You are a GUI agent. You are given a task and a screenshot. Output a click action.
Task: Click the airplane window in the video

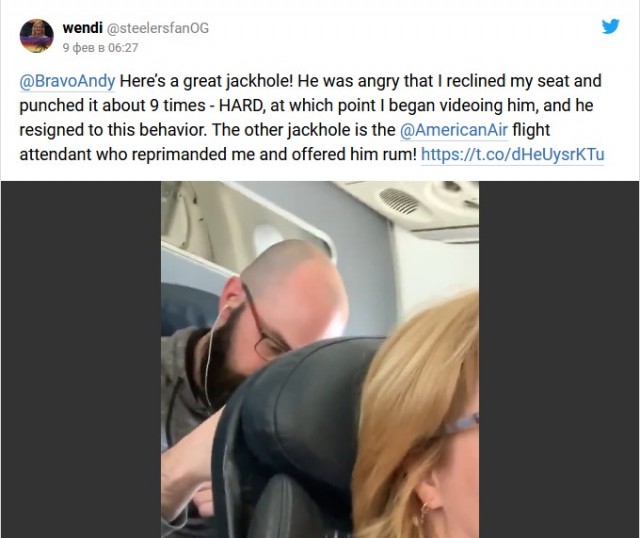coord(267,238)
